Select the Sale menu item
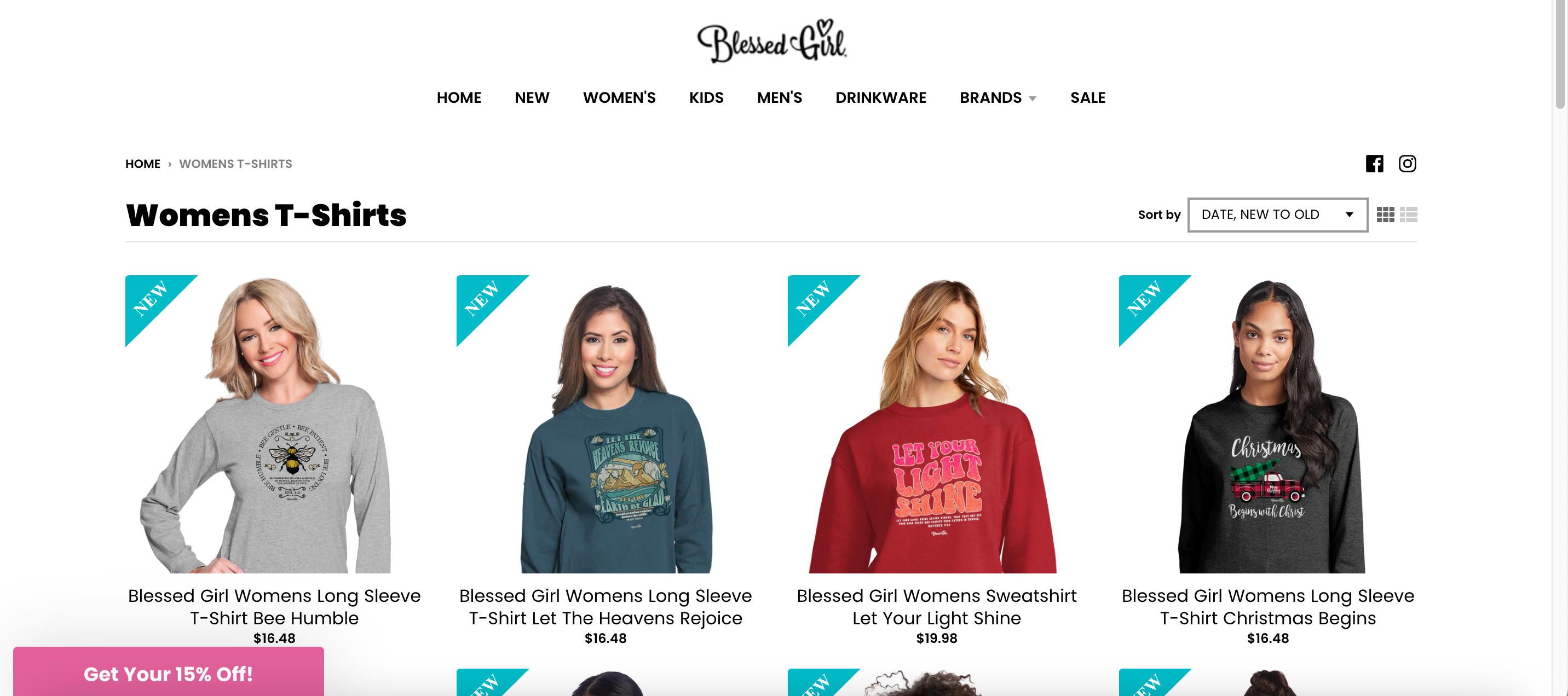This screenshot has width=1568, height=696. click(1088, 97)
